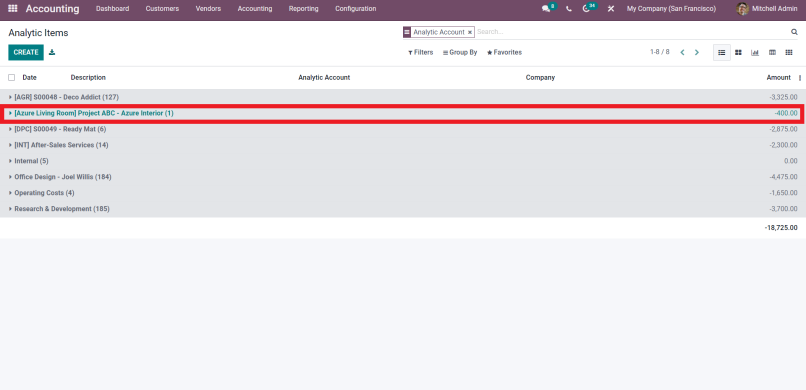
Task: Click the Analytic Items page title
Action: click(38, 33)
